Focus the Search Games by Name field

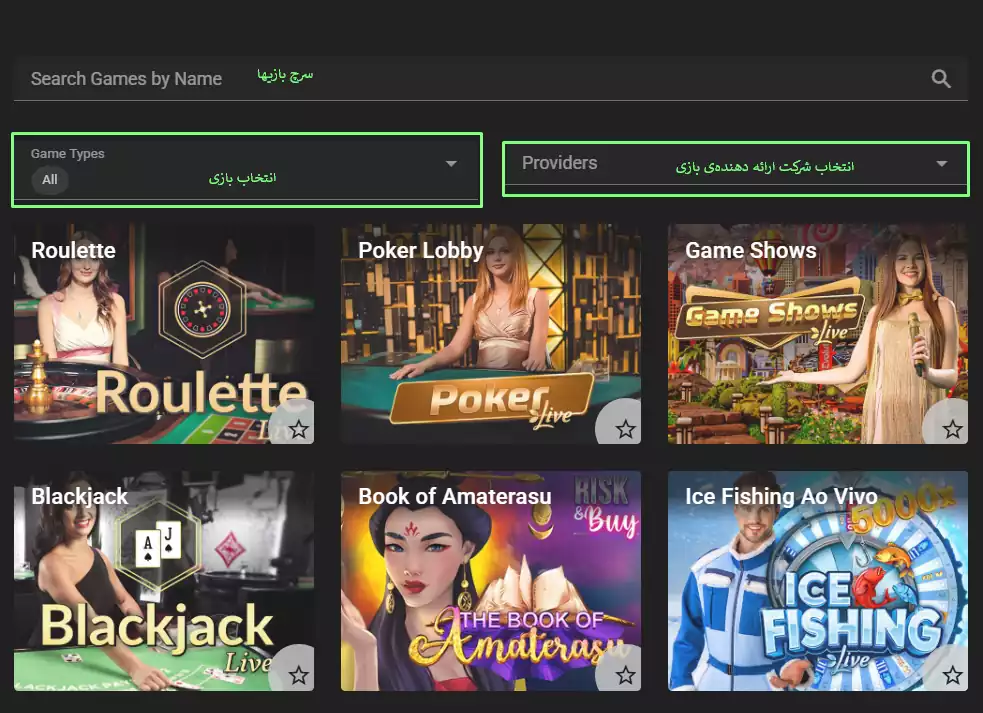491,79
